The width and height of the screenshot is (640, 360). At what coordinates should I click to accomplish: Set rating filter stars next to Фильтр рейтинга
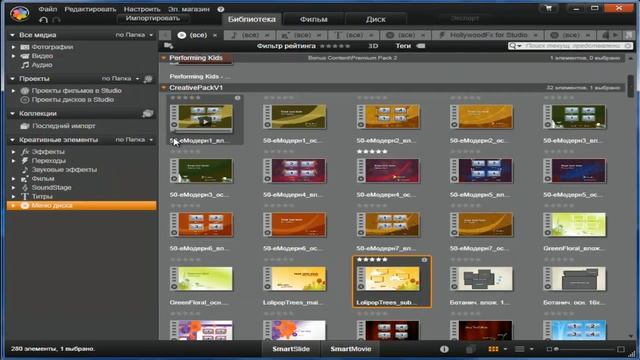click(335, 46)
